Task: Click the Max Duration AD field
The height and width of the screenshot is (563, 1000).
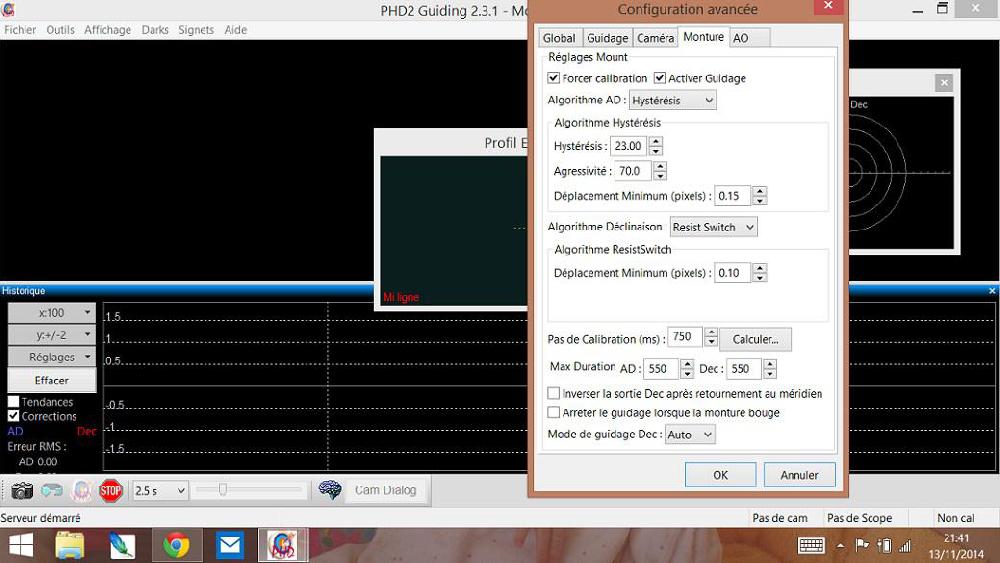Action: pyautogui.click(x=661, y=369)
